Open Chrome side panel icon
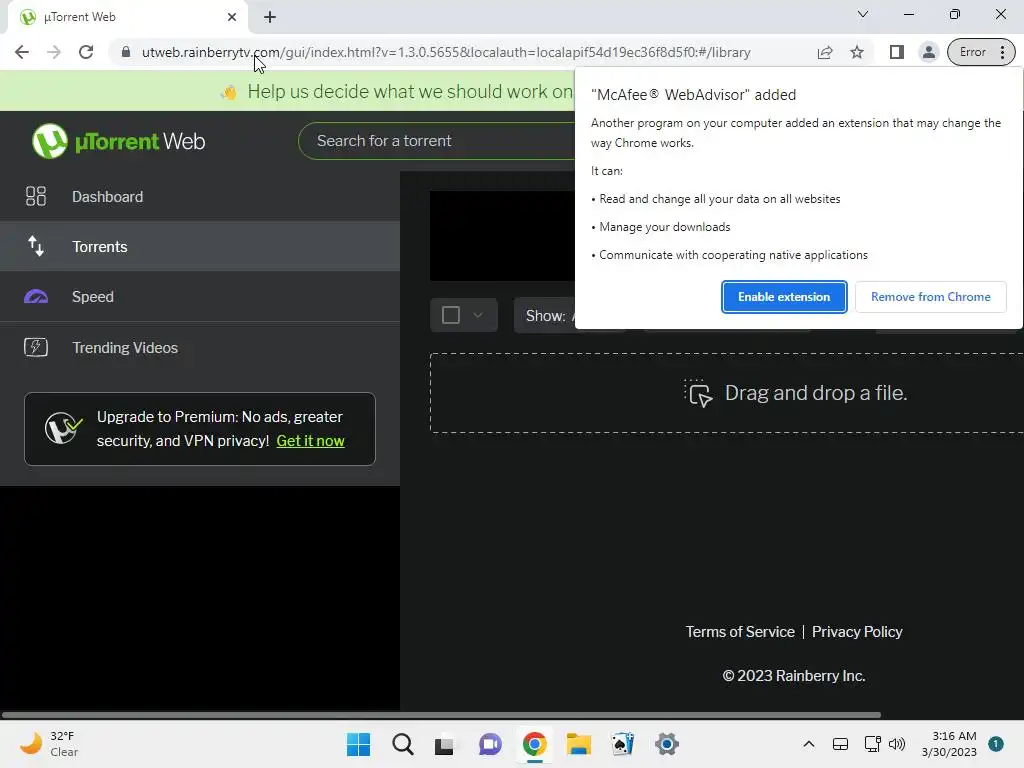1024x768 pixels. (897, 52)
